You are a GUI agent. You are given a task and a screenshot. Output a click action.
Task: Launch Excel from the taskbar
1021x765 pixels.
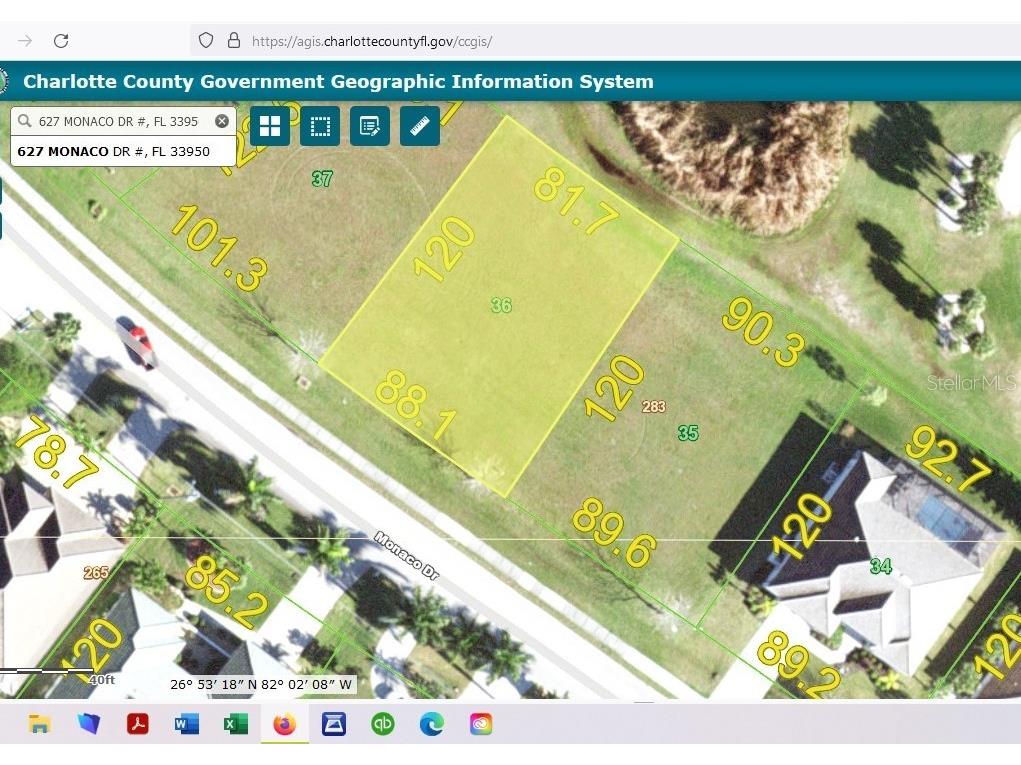235,723
